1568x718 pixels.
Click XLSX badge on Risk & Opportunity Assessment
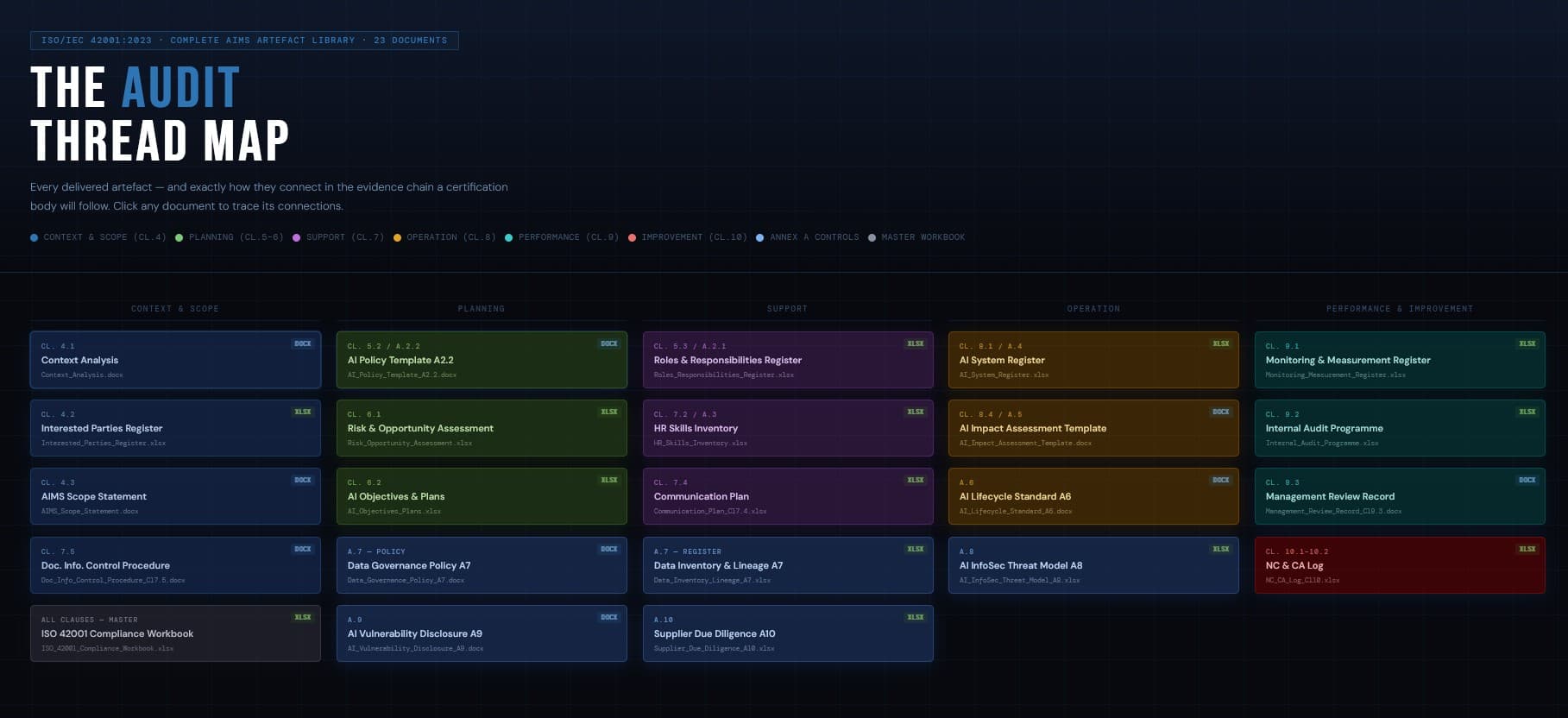608,412
